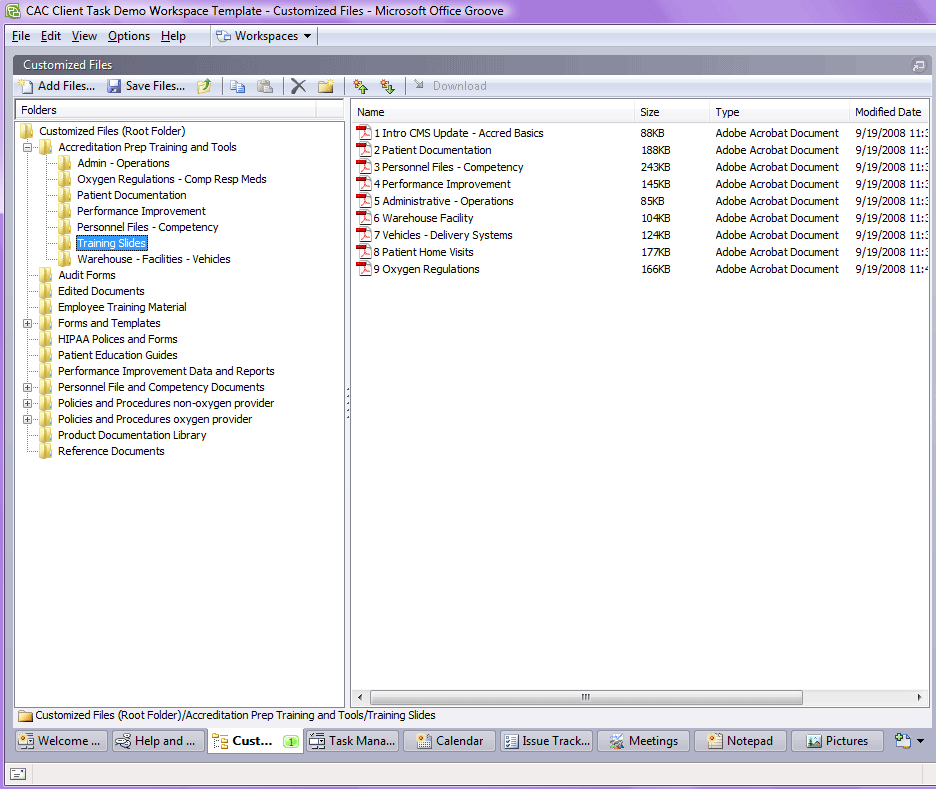The height and width of the screenshot is (789, 936).
Task: Click PDF icon of 6 Warehouse Facility
Action: 364,218
